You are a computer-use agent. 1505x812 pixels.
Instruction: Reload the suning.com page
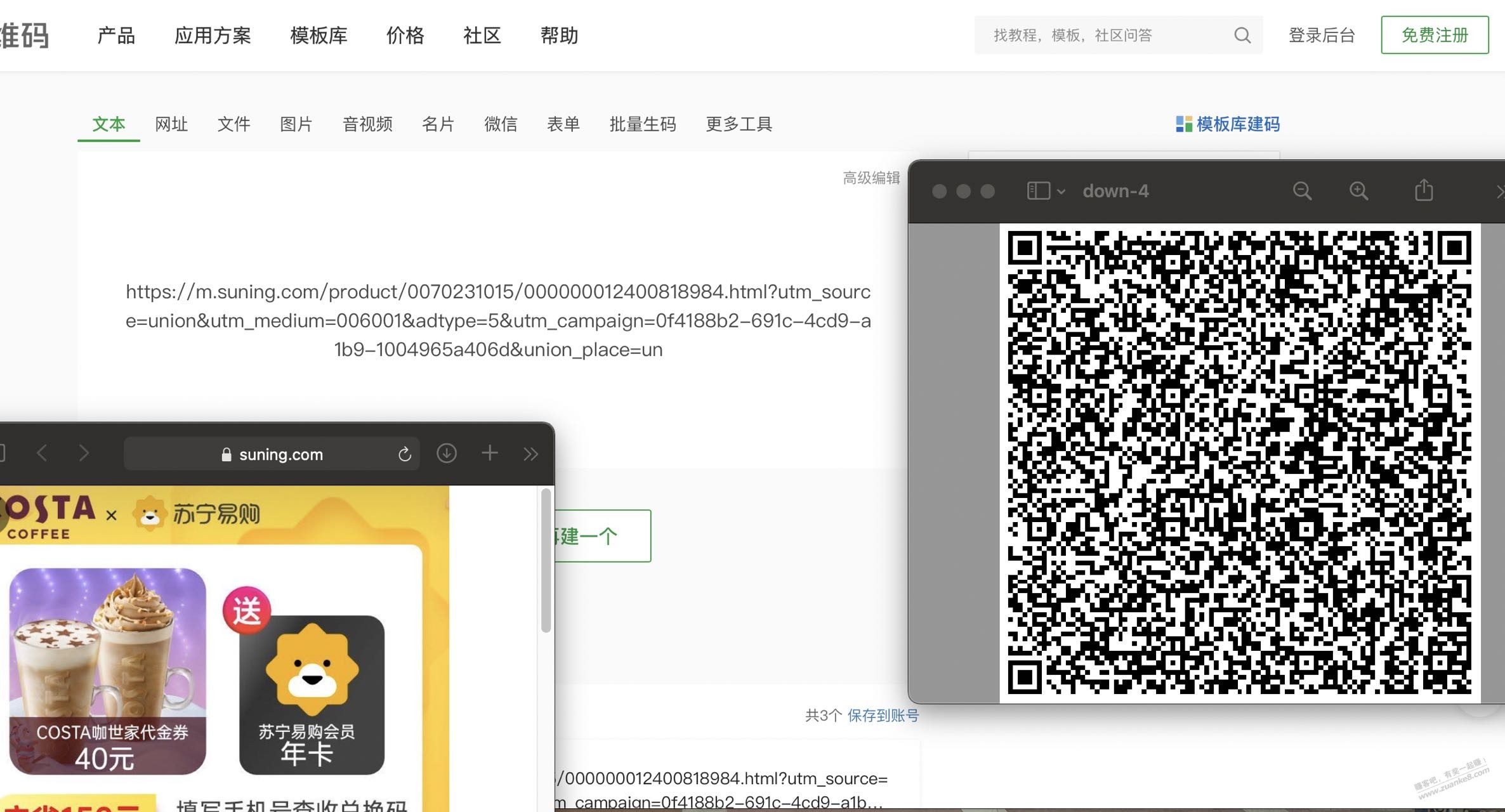[x=405, y=454]
